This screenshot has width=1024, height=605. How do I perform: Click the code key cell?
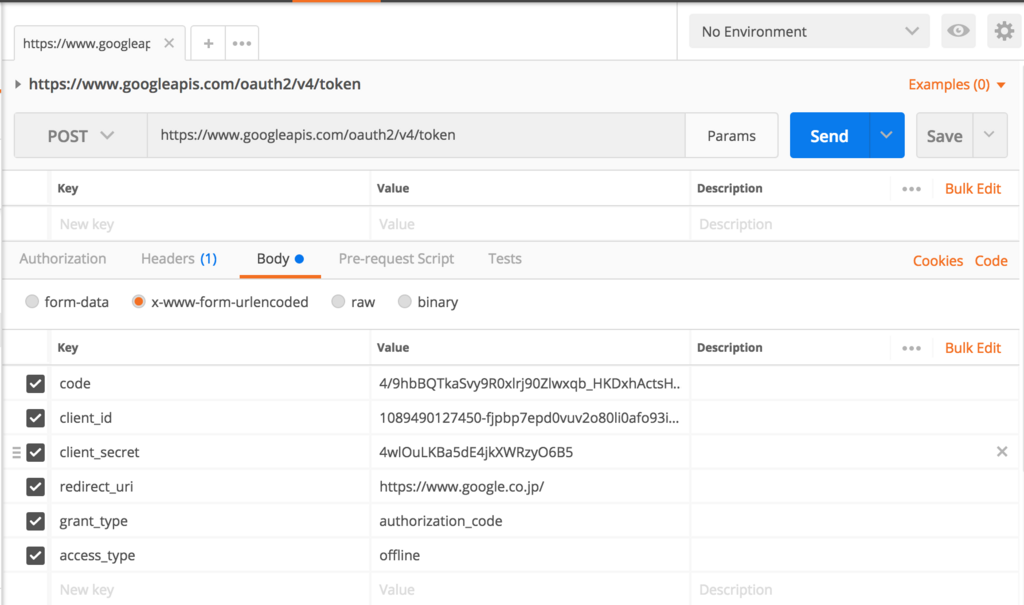pyautogui.click(x=210, y=384)
